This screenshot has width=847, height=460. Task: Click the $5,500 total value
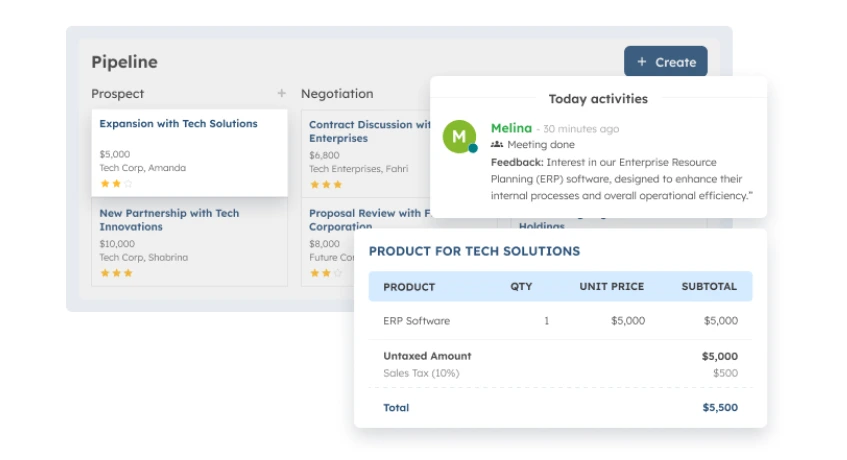point(720,408)
